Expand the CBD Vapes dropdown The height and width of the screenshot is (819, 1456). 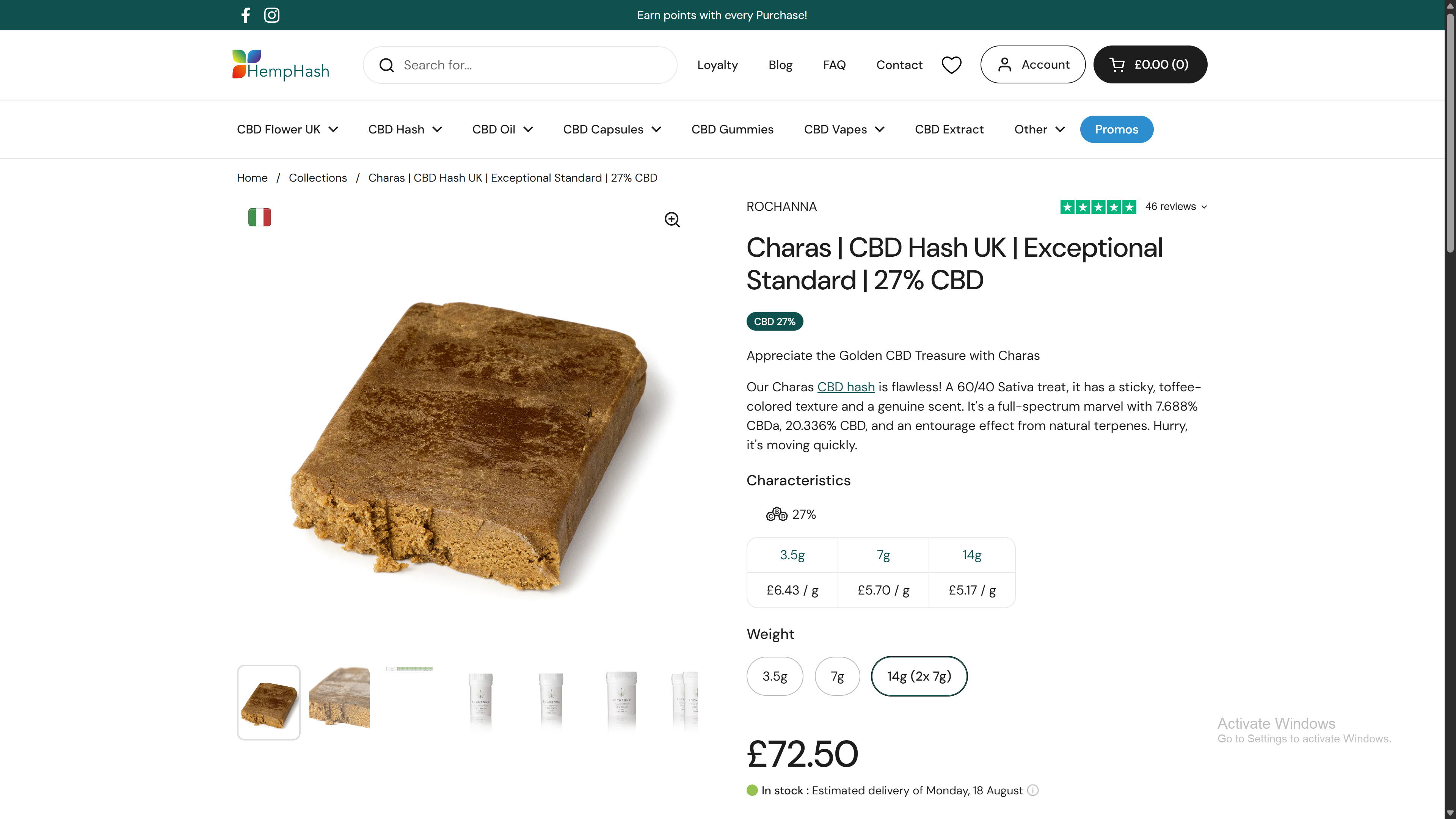click(x=844, y=129)
